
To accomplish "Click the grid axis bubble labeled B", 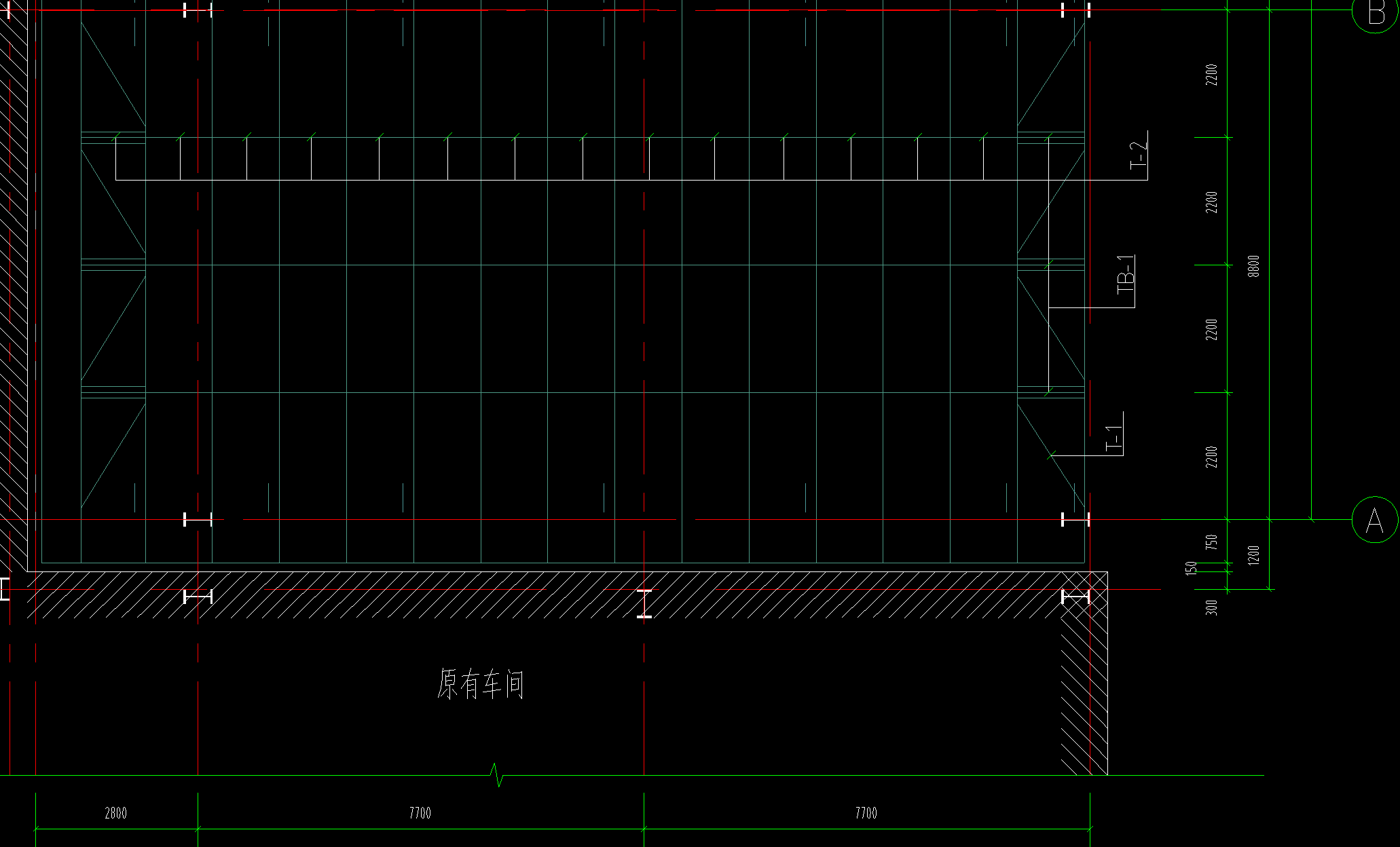I will click(x=1376, y=12).
